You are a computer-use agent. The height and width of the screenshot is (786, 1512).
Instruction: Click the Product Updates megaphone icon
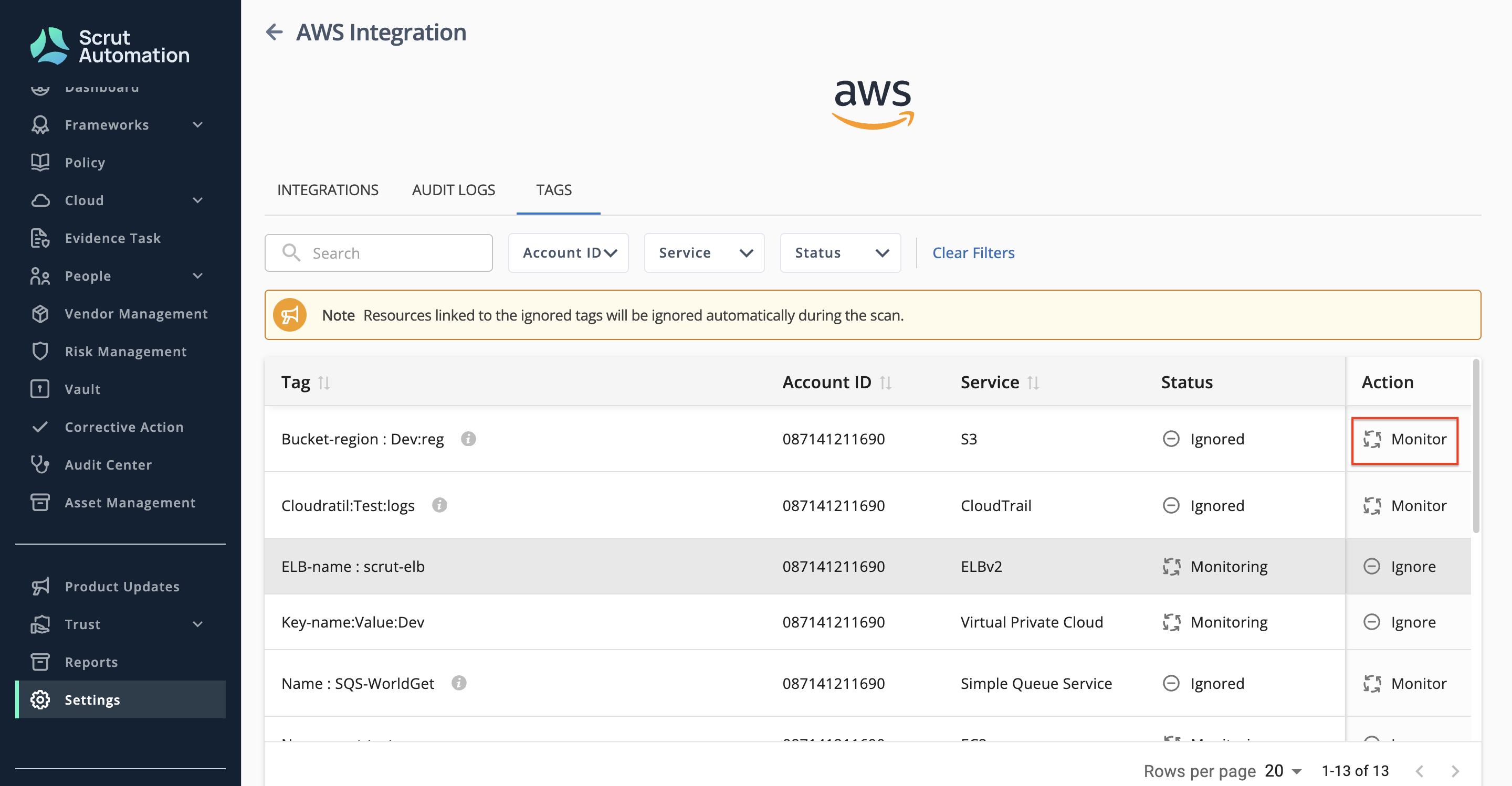coord(40,586)
